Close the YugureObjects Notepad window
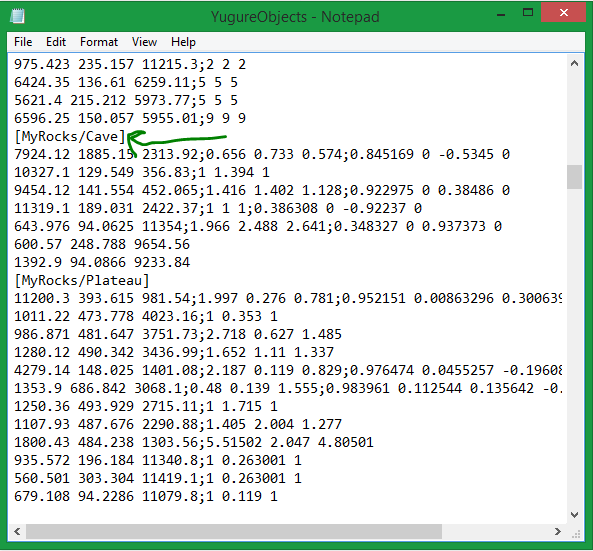The width and height of the screenshot is (593, 551). pyautogui.click(x=564, y=13)
